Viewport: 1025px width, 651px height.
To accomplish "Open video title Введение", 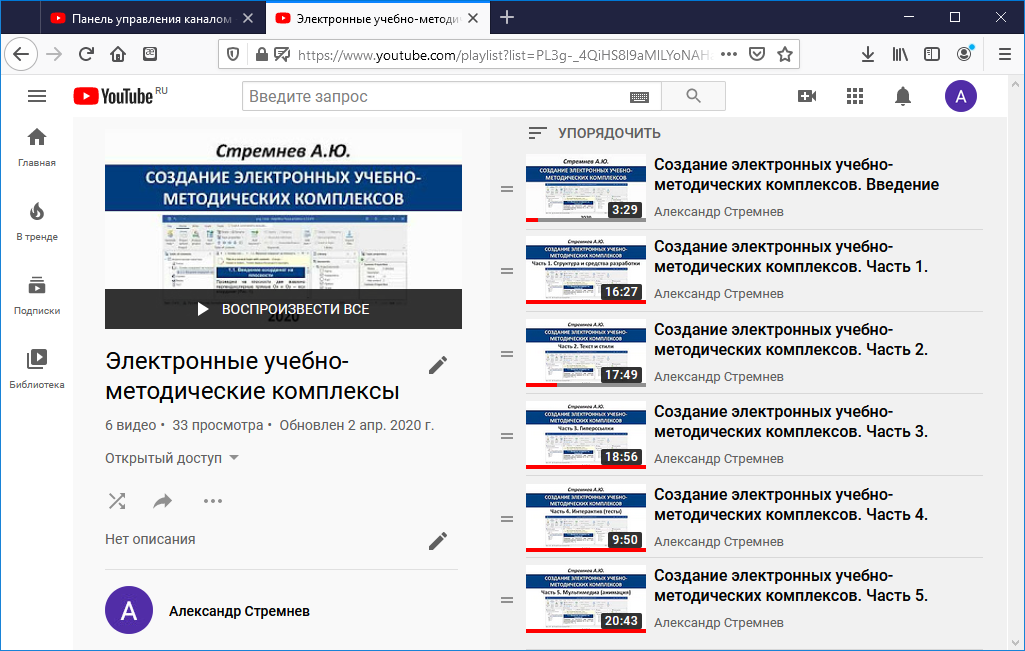I will pyautogui.click(x=796, y=175).
